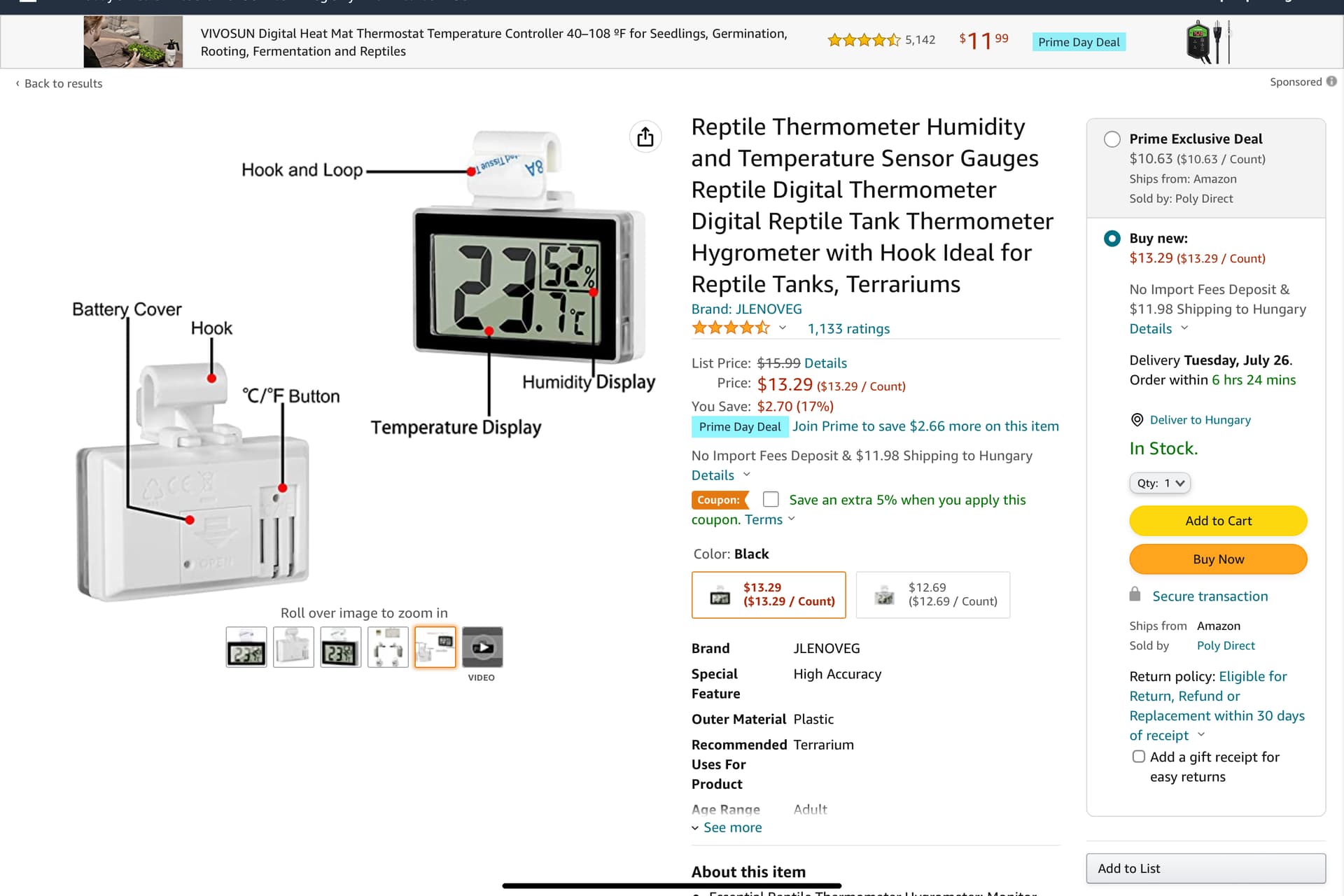The width and height of the screenshot is (1344, 896).
Task: Click the star rating icons under brand
Action: (x=730, y=328)
